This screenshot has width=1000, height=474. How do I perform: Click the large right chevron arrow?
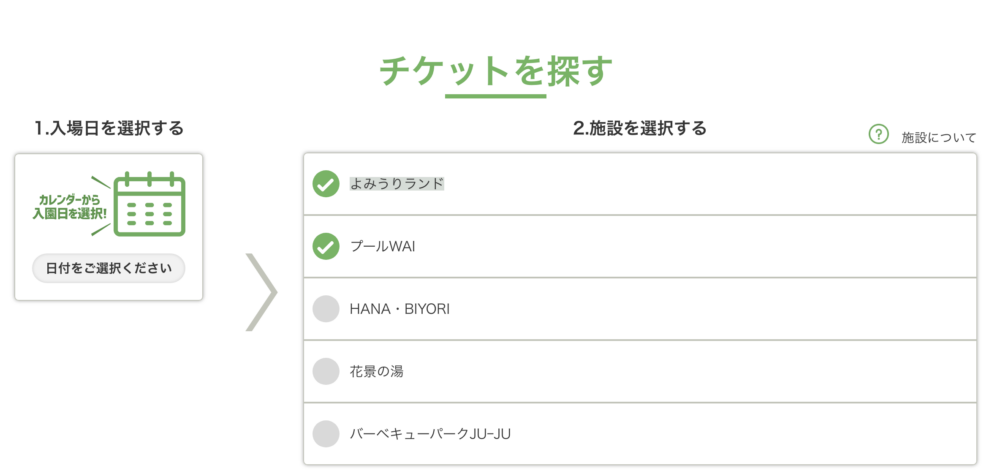click(x=261, y=292)
